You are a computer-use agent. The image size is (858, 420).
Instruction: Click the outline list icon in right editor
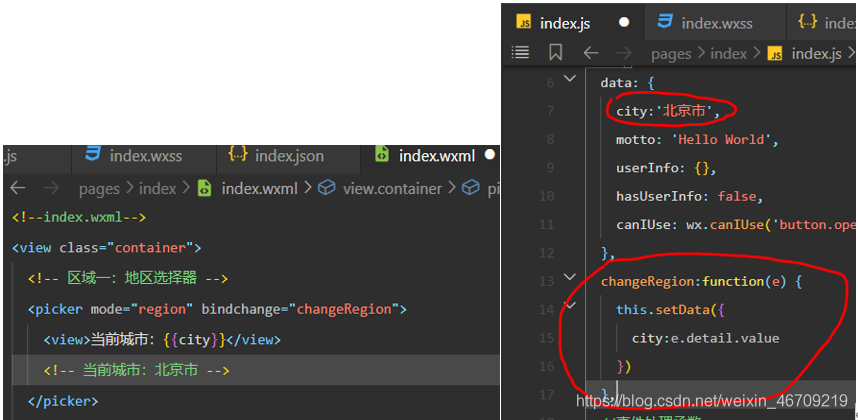[520, 53]
